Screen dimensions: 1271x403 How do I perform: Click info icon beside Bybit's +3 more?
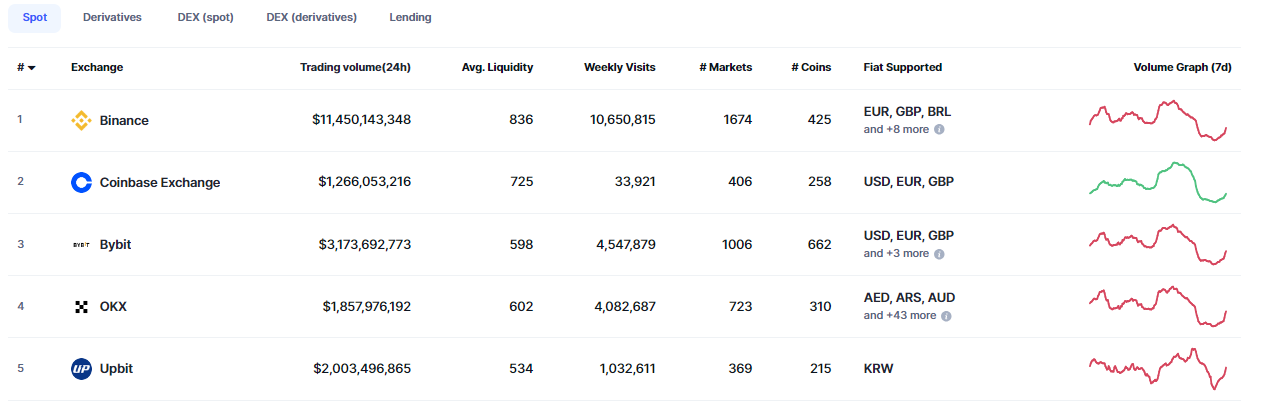tap(939, 254)
